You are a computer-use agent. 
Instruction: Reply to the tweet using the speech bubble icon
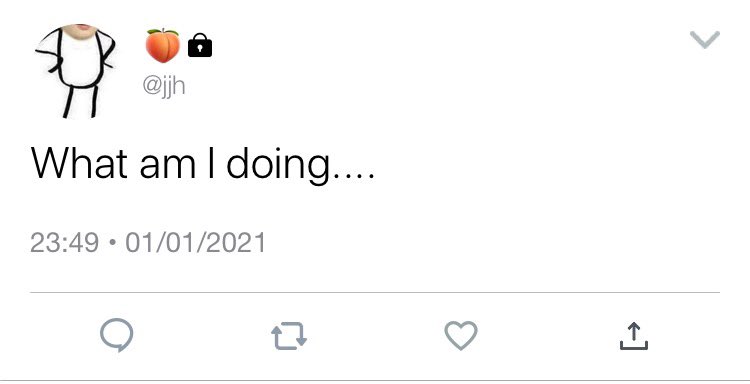[x=117, y=335]
